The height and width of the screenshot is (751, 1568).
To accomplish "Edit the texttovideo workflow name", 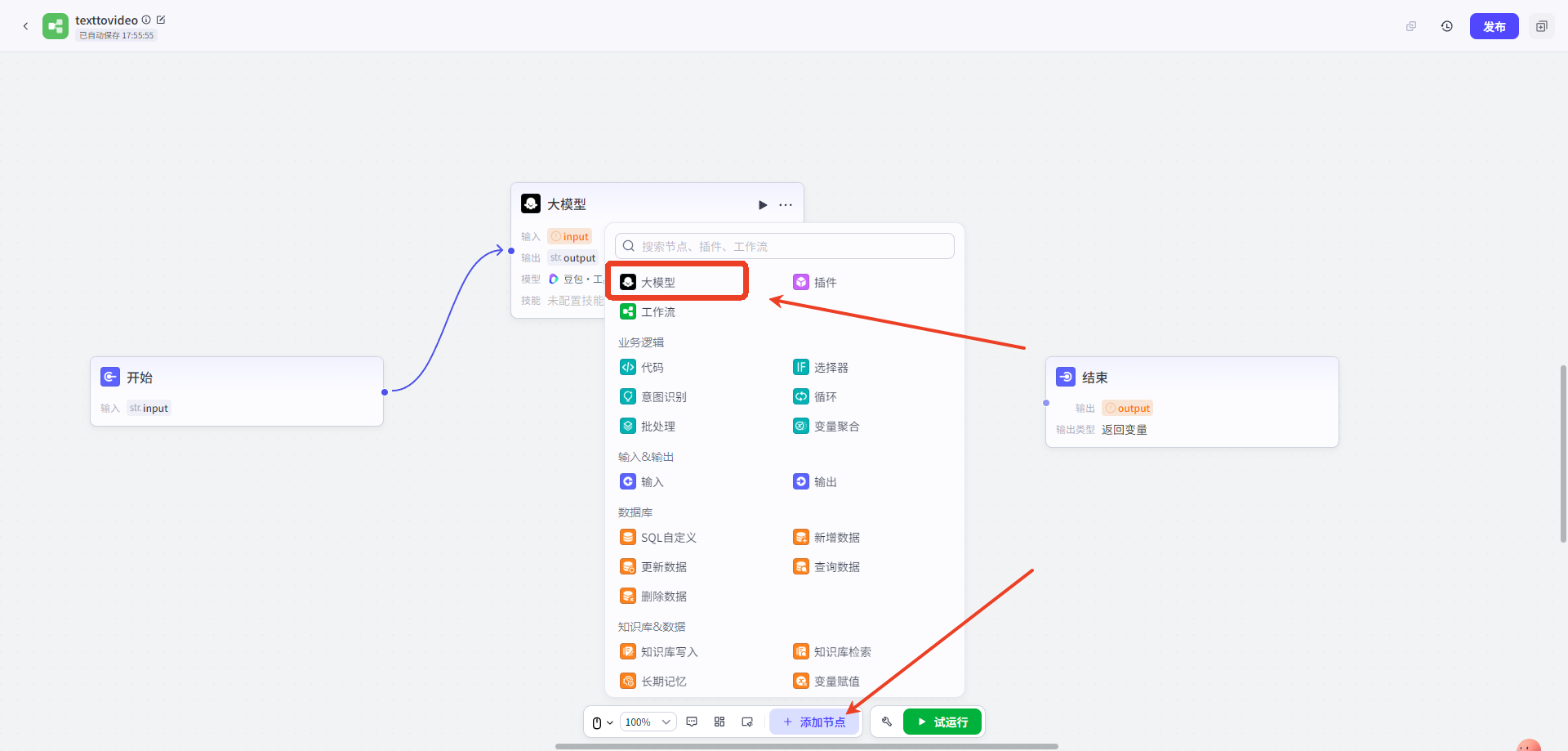I will point(161,20).
